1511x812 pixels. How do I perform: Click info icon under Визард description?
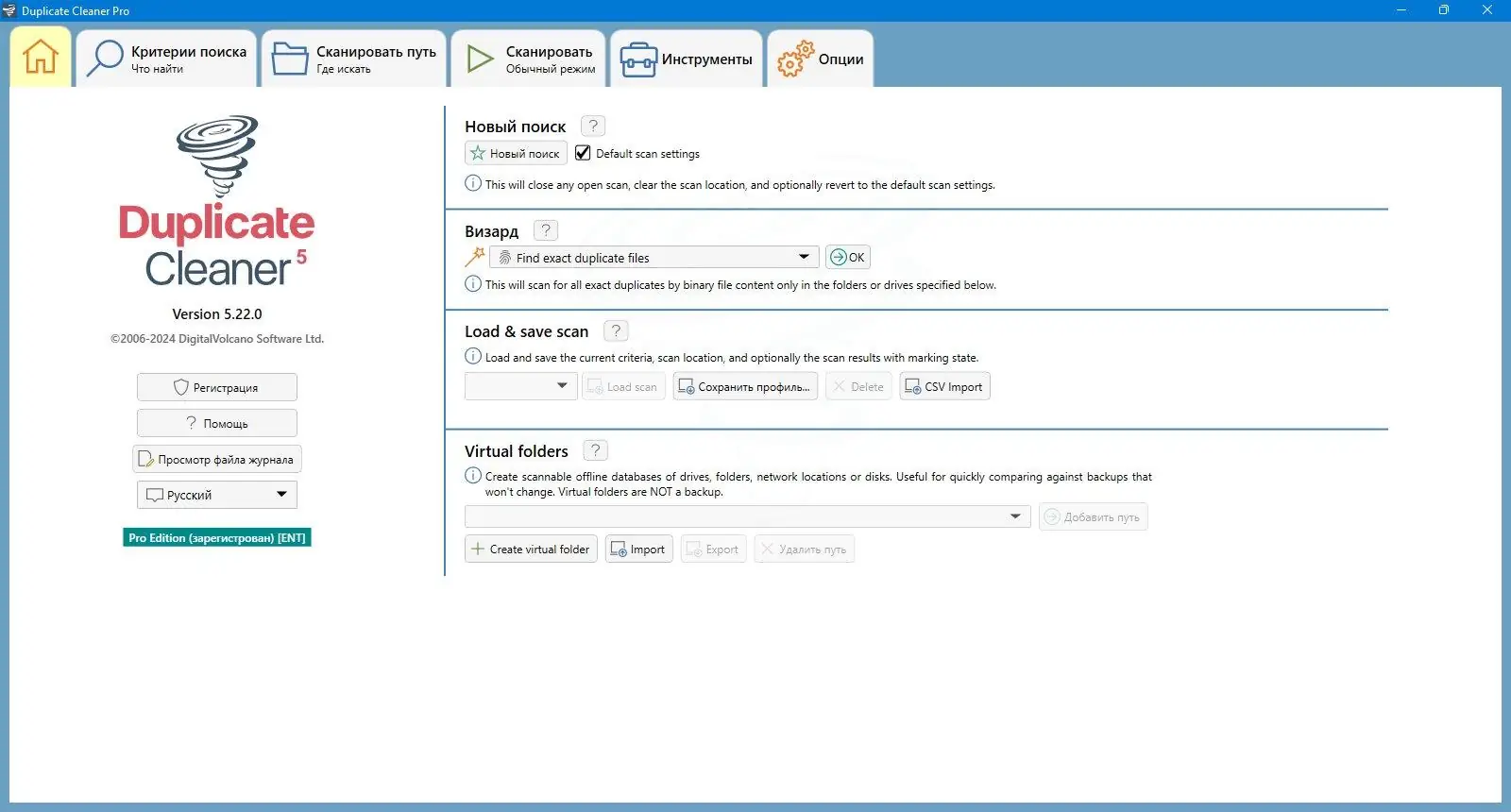(473, 283)
